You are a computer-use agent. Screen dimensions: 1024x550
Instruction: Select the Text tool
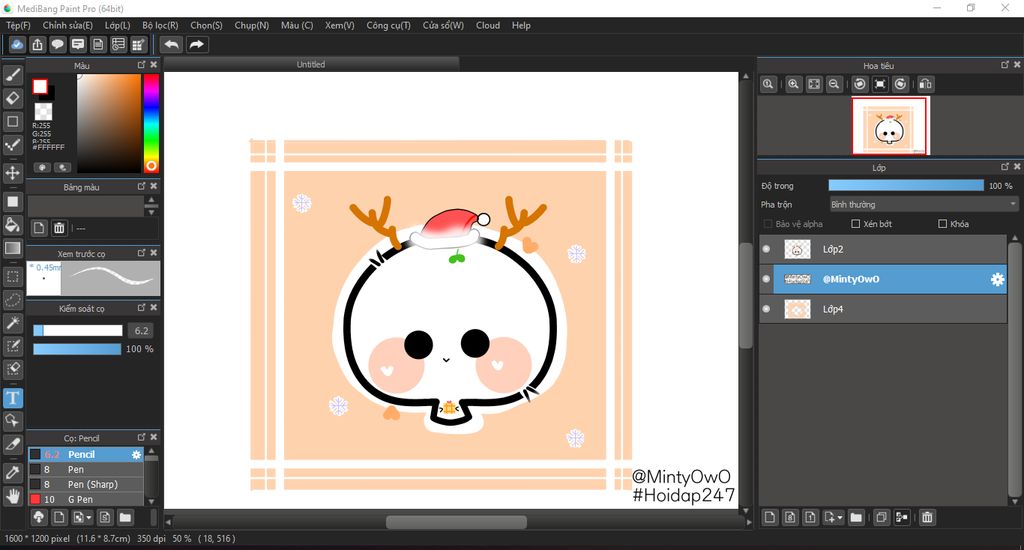point(12,398)
